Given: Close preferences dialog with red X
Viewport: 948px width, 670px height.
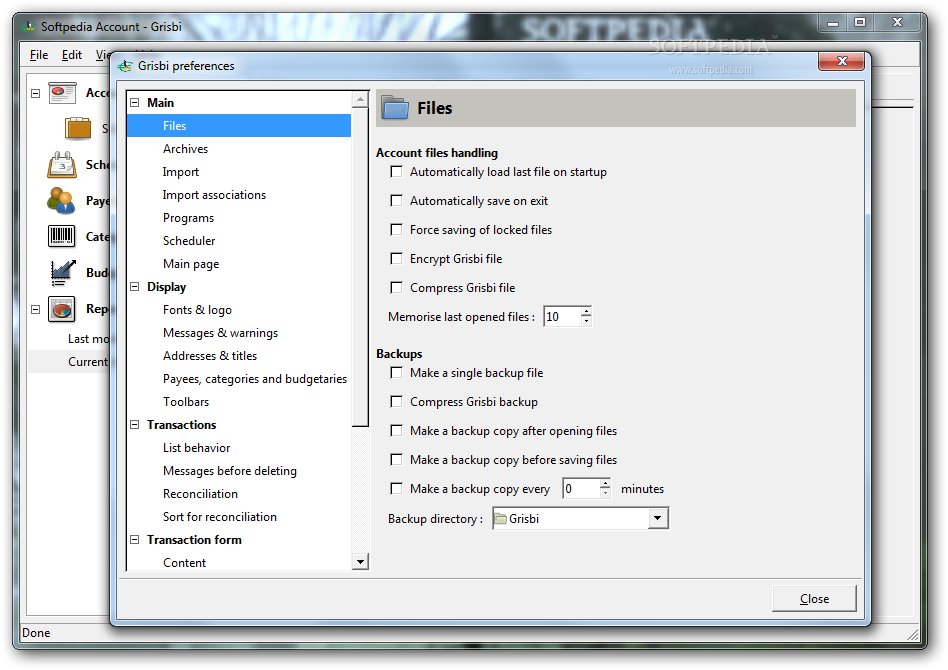Looking at the screenshot, I should [842, 61].
